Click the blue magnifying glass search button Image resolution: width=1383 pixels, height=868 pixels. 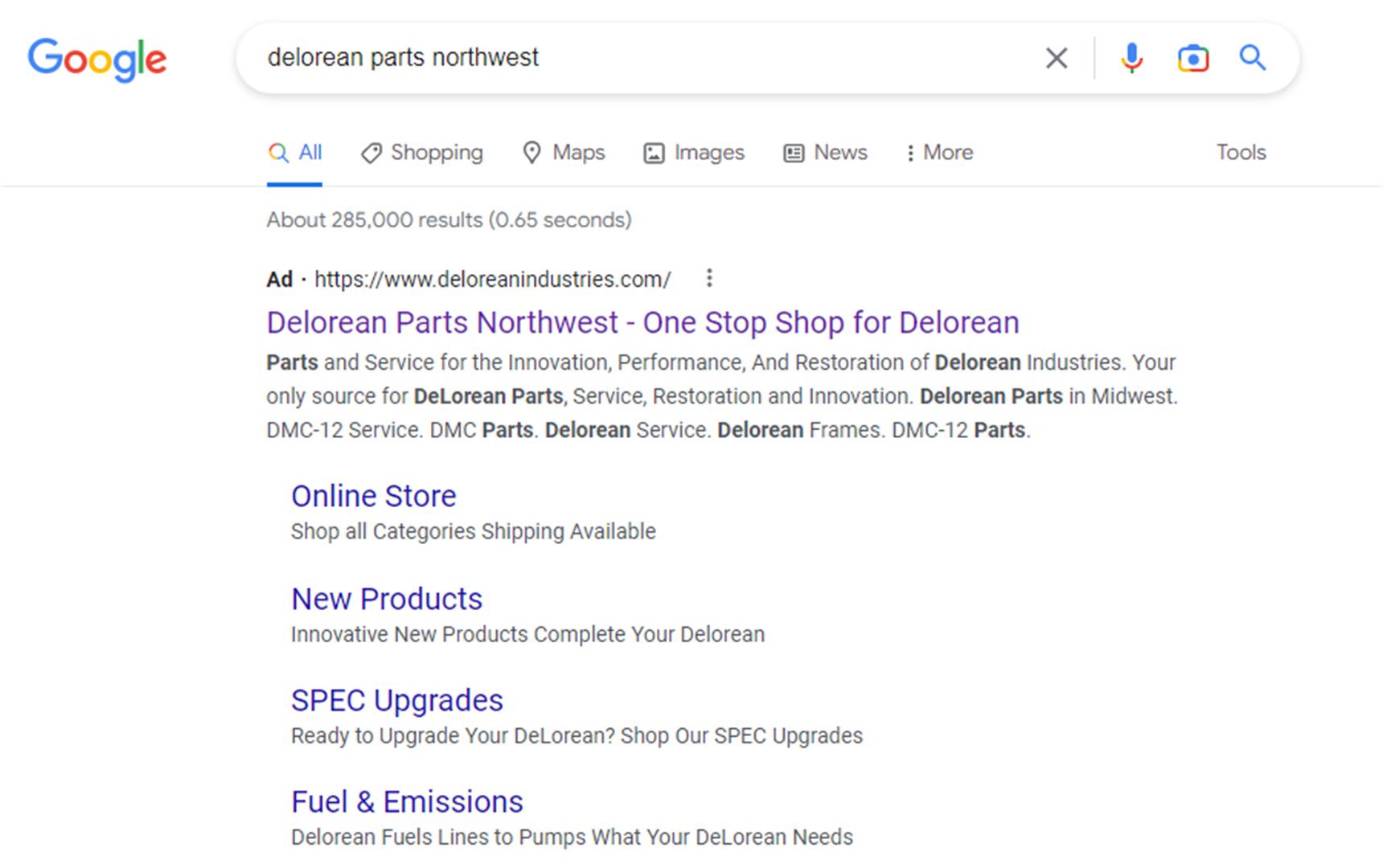1252,58
